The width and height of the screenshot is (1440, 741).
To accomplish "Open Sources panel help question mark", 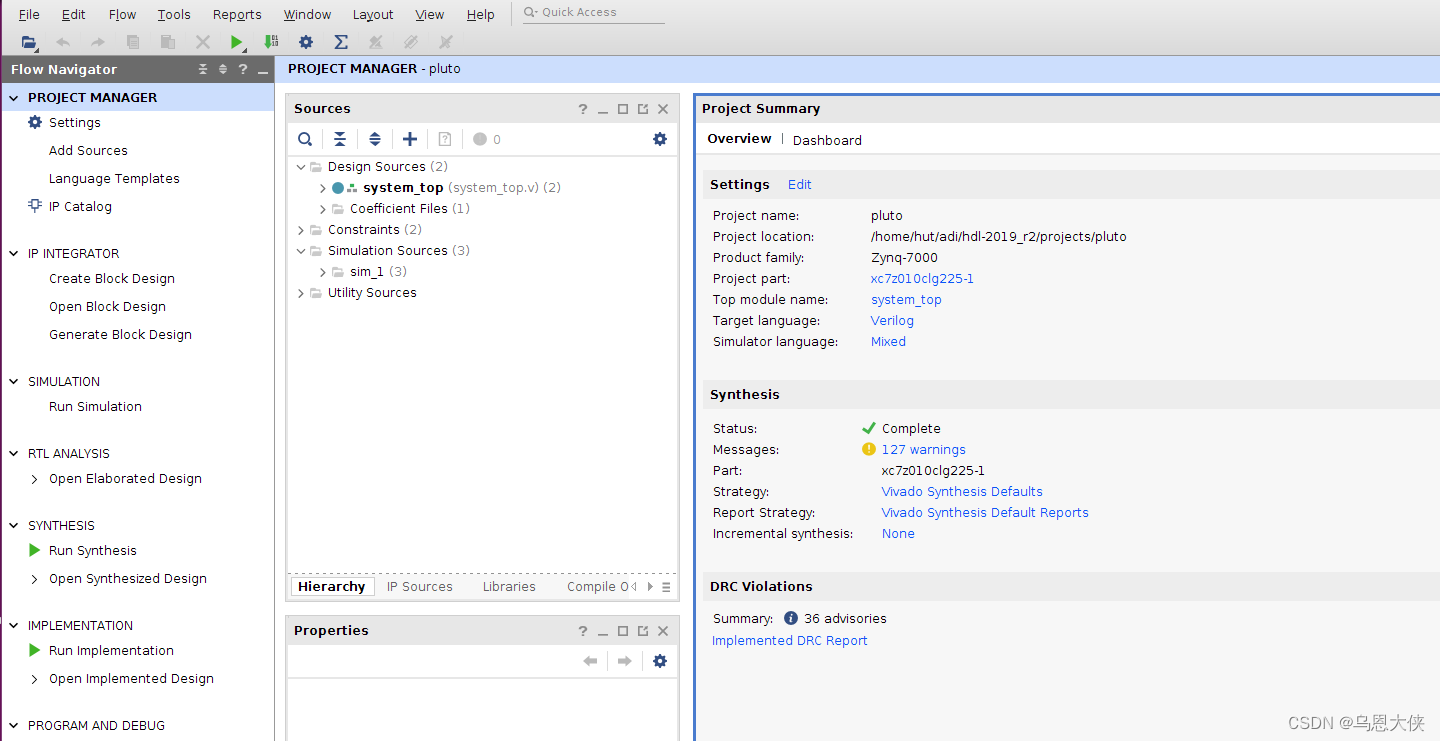I will (583, 109).
